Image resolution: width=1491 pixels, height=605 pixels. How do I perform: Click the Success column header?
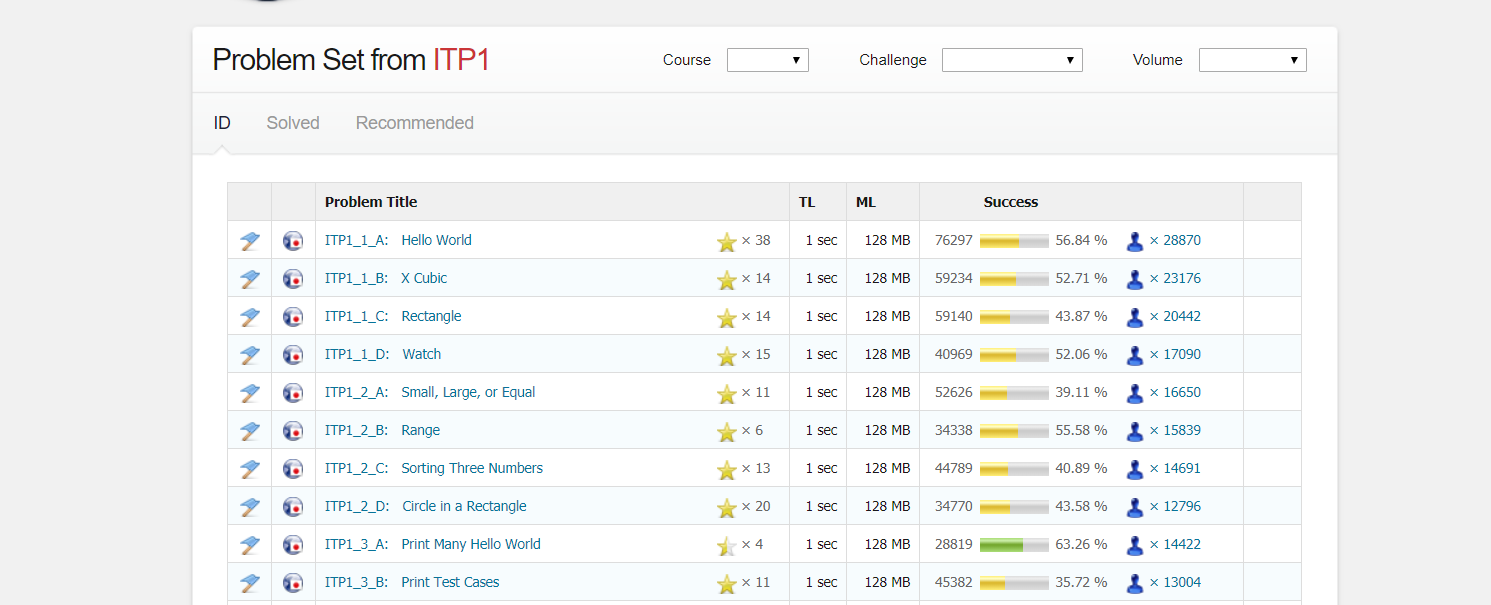point(1011,202)
